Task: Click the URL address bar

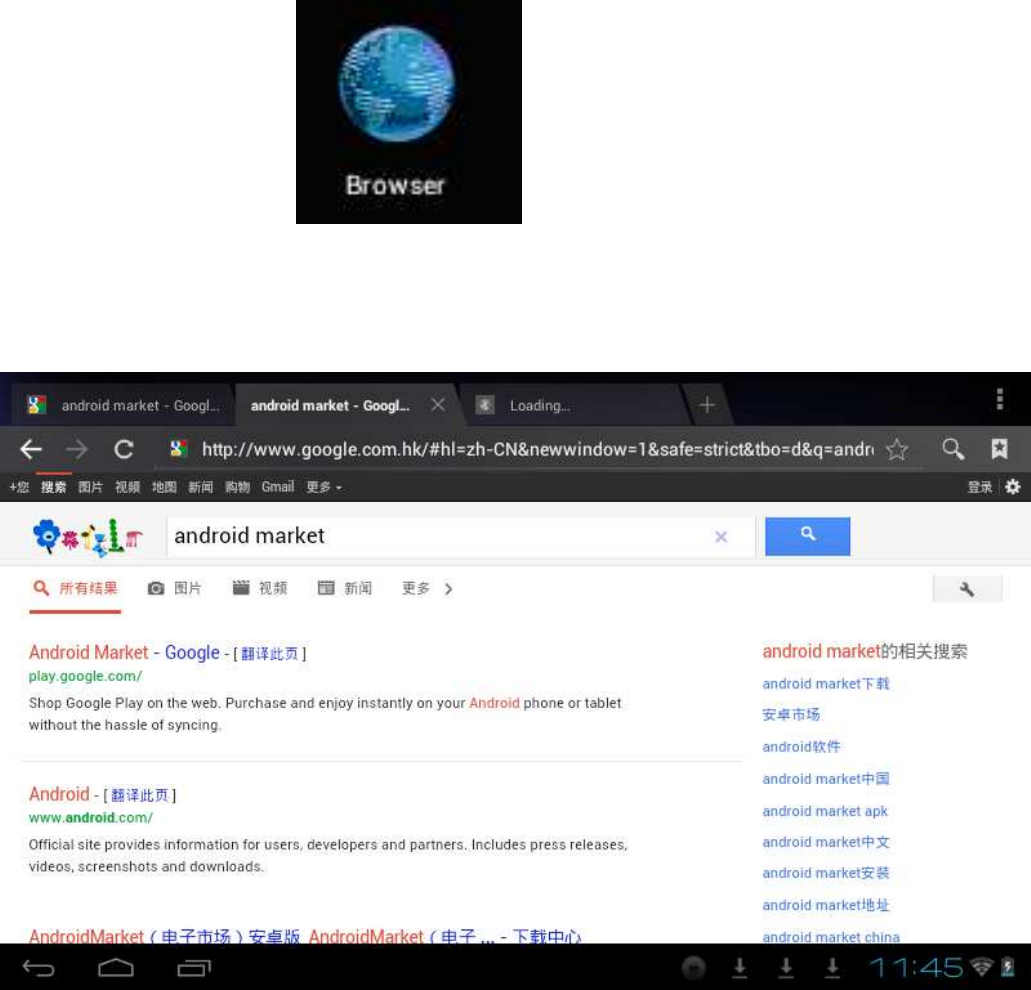Action: point(537,450)
